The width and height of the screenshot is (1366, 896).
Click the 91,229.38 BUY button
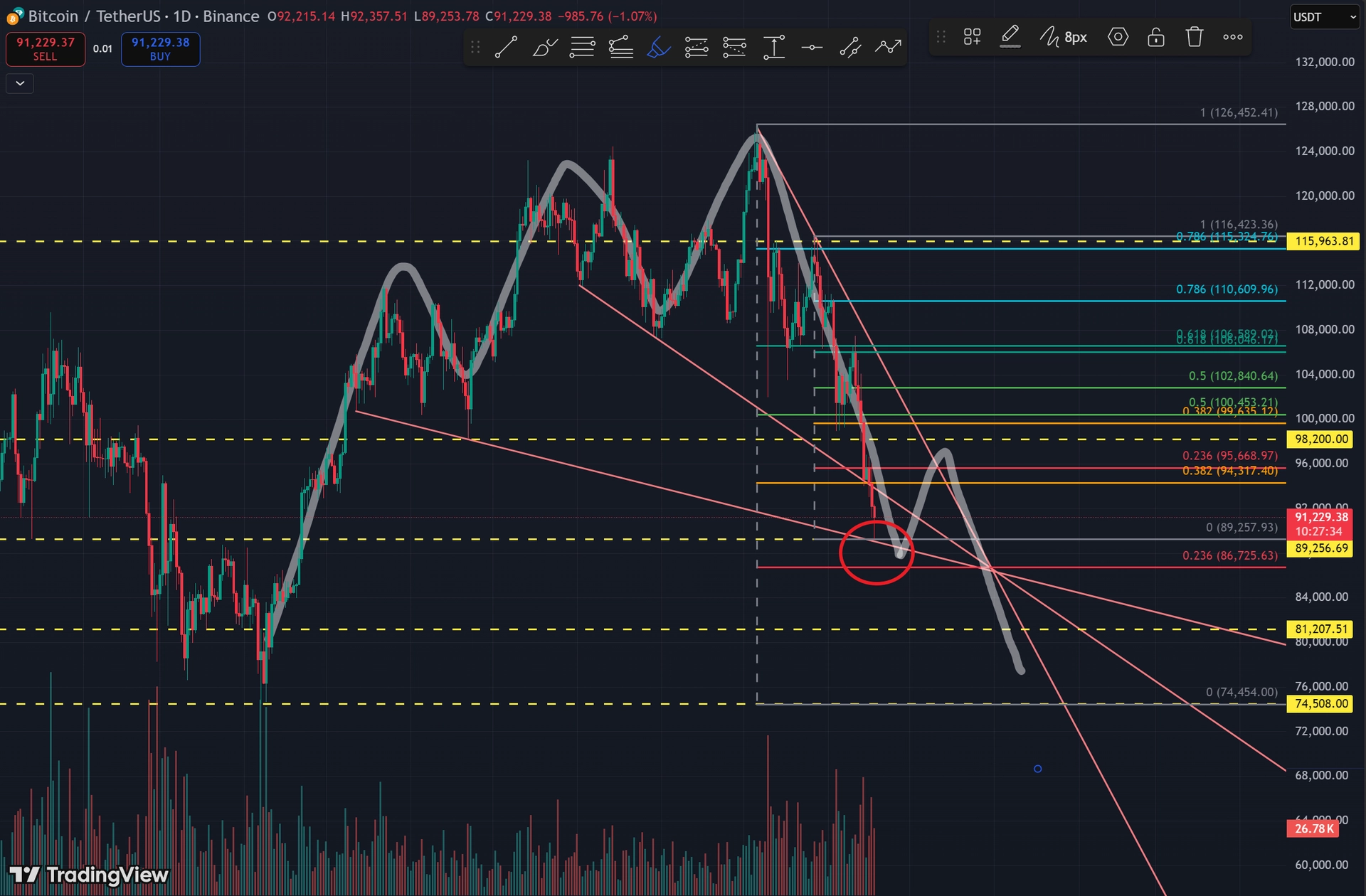pos(160,49)
